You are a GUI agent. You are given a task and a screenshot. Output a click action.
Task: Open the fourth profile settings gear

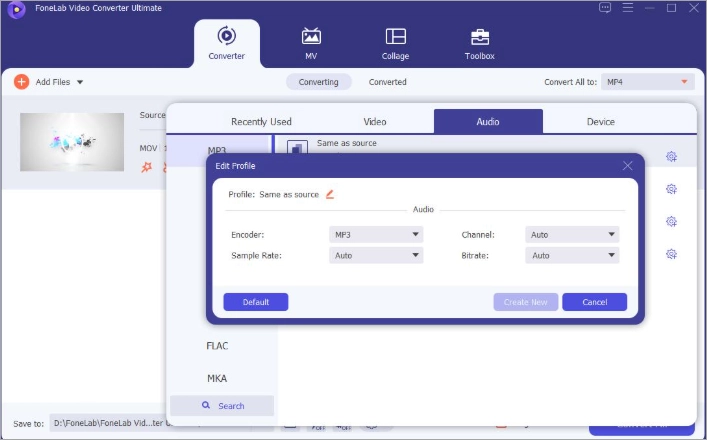click(671, 254)
